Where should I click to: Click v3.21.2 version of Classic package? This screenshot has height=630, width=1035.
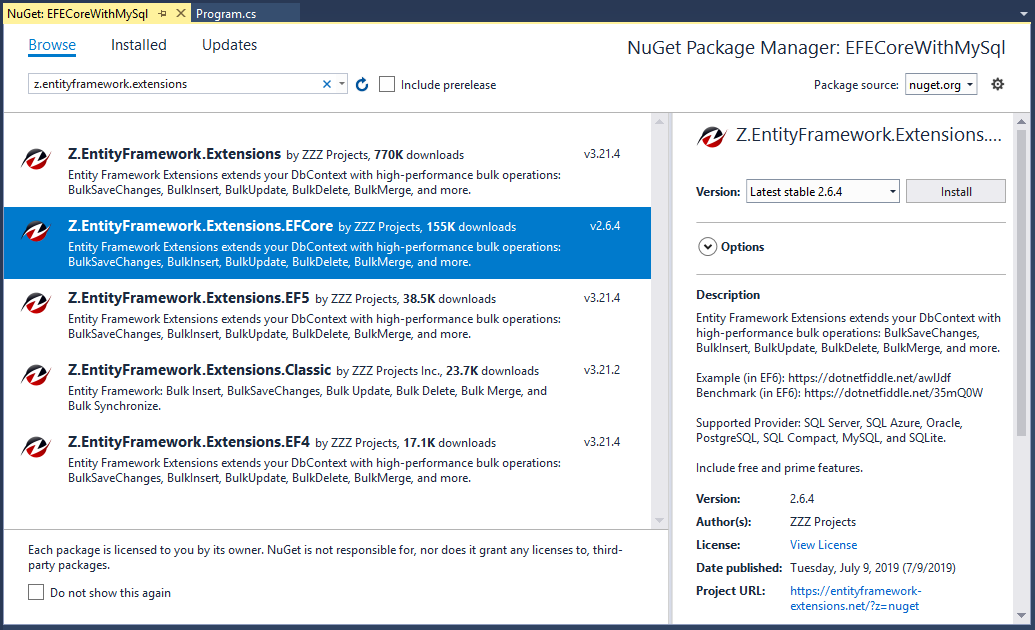(602, 370)
